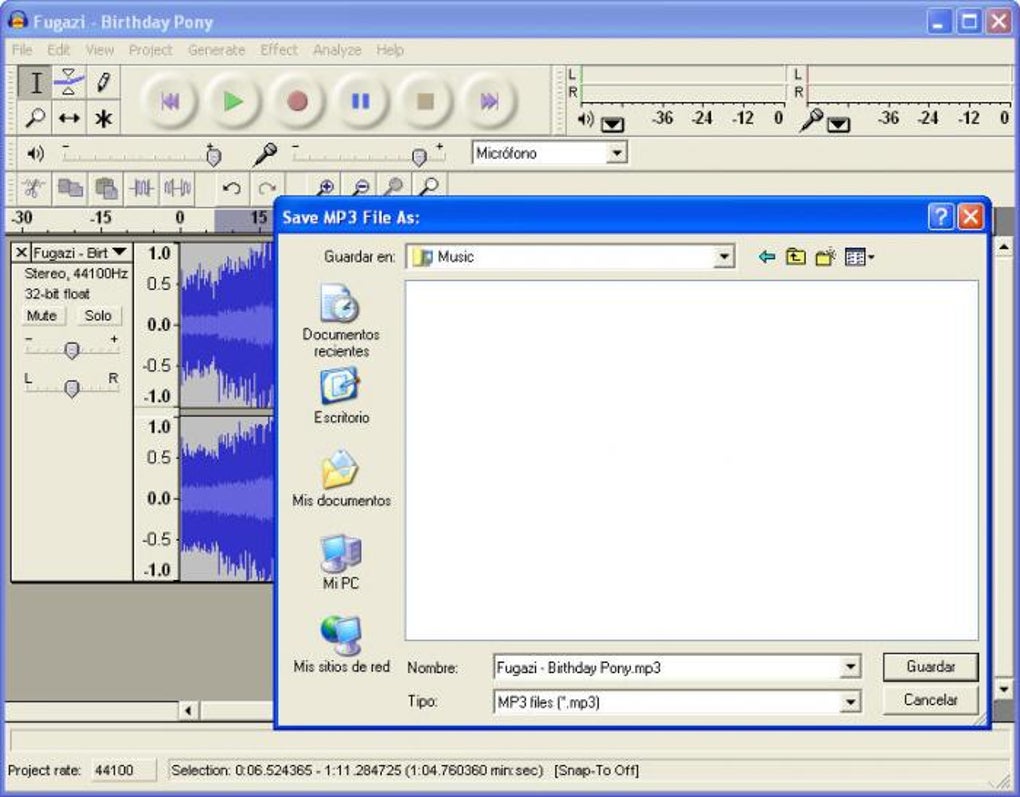This screenshot has height=797, width=1020.
Task: Open Mis documentos in places bar
Action: (341, 478)
